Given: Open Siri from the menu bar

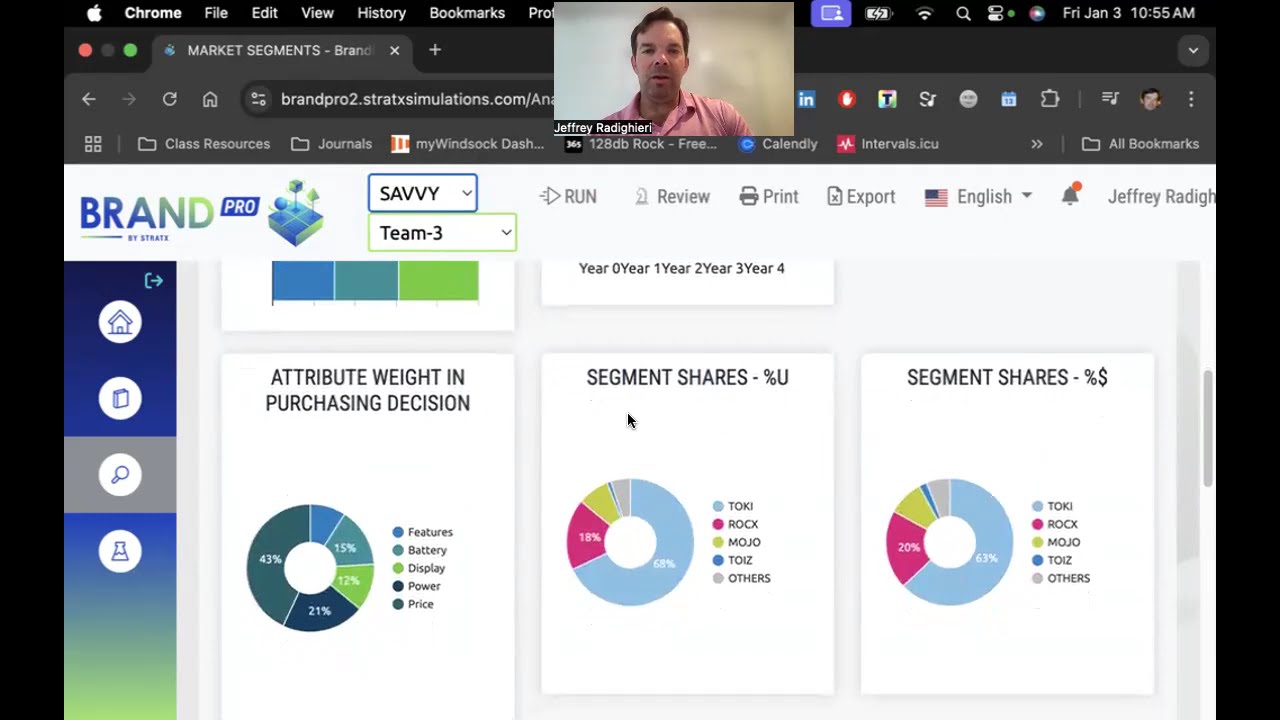Looking at the screenshot, I should 1037,13.
